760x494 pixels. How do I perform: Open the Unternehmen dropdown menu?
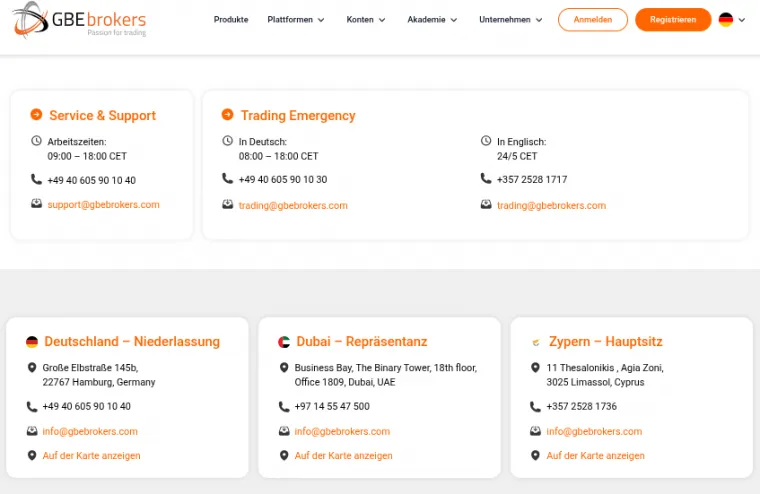(511, 20)
